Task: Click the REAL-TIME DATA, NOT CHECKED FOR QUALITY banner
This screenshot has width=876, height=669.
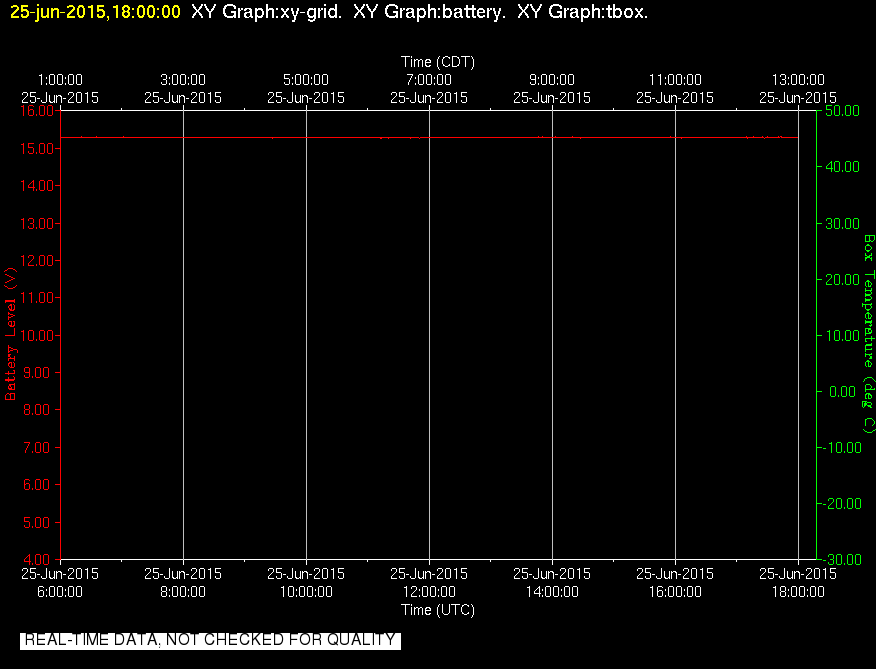Action: 211,640
